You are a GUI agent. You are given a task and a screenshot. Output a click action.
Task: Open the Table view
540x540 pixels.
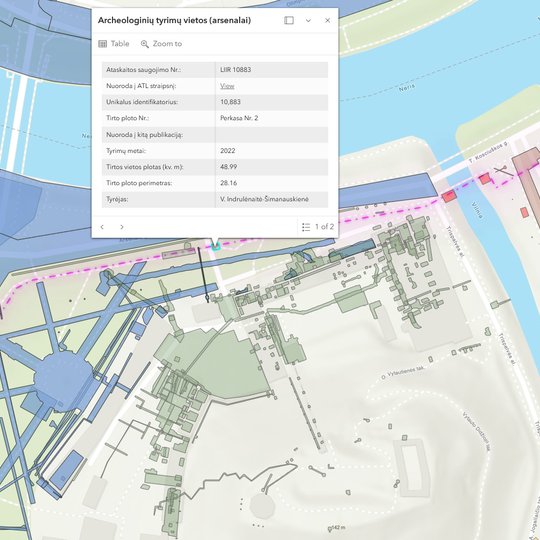coord(114,44)
